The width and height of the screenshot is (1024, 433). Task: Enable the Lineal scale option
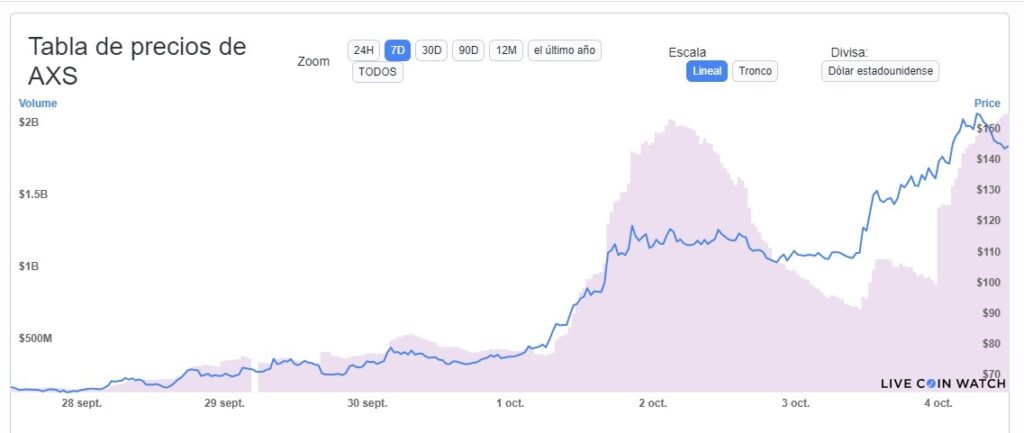click(707, 71)
